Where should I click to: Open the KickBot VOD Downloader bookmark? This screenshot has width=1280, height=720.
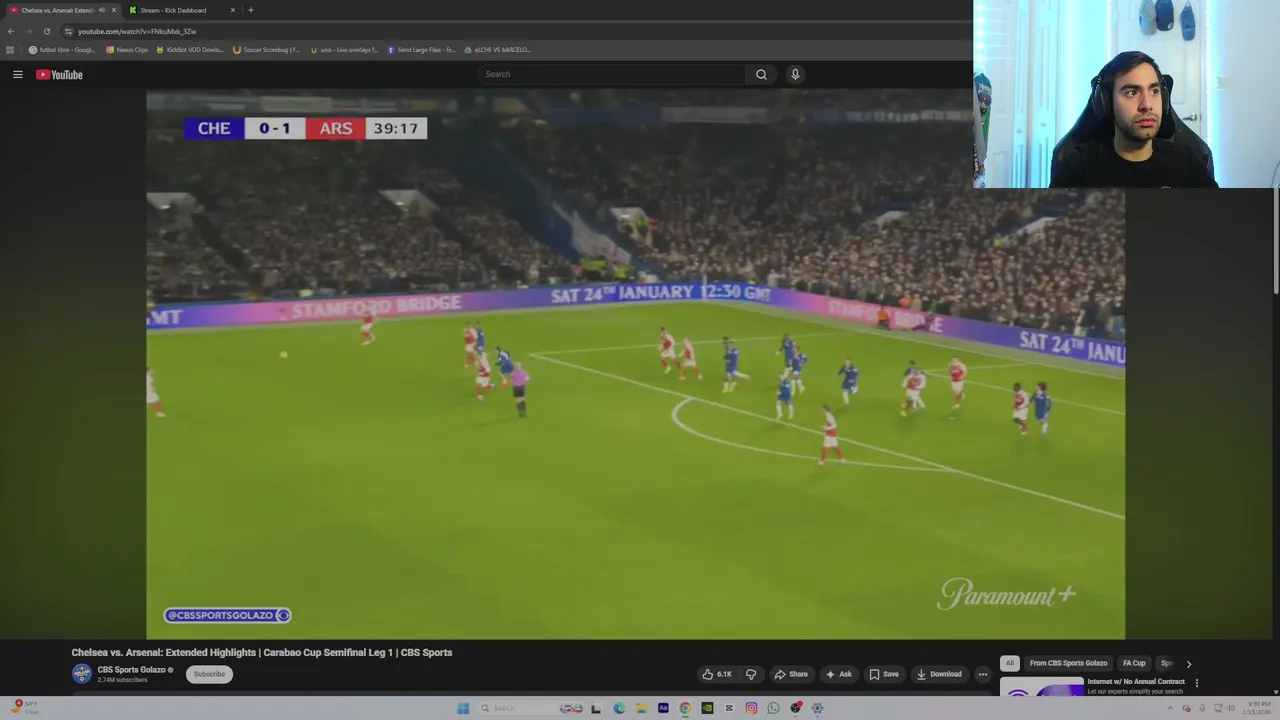pos(190,49)
